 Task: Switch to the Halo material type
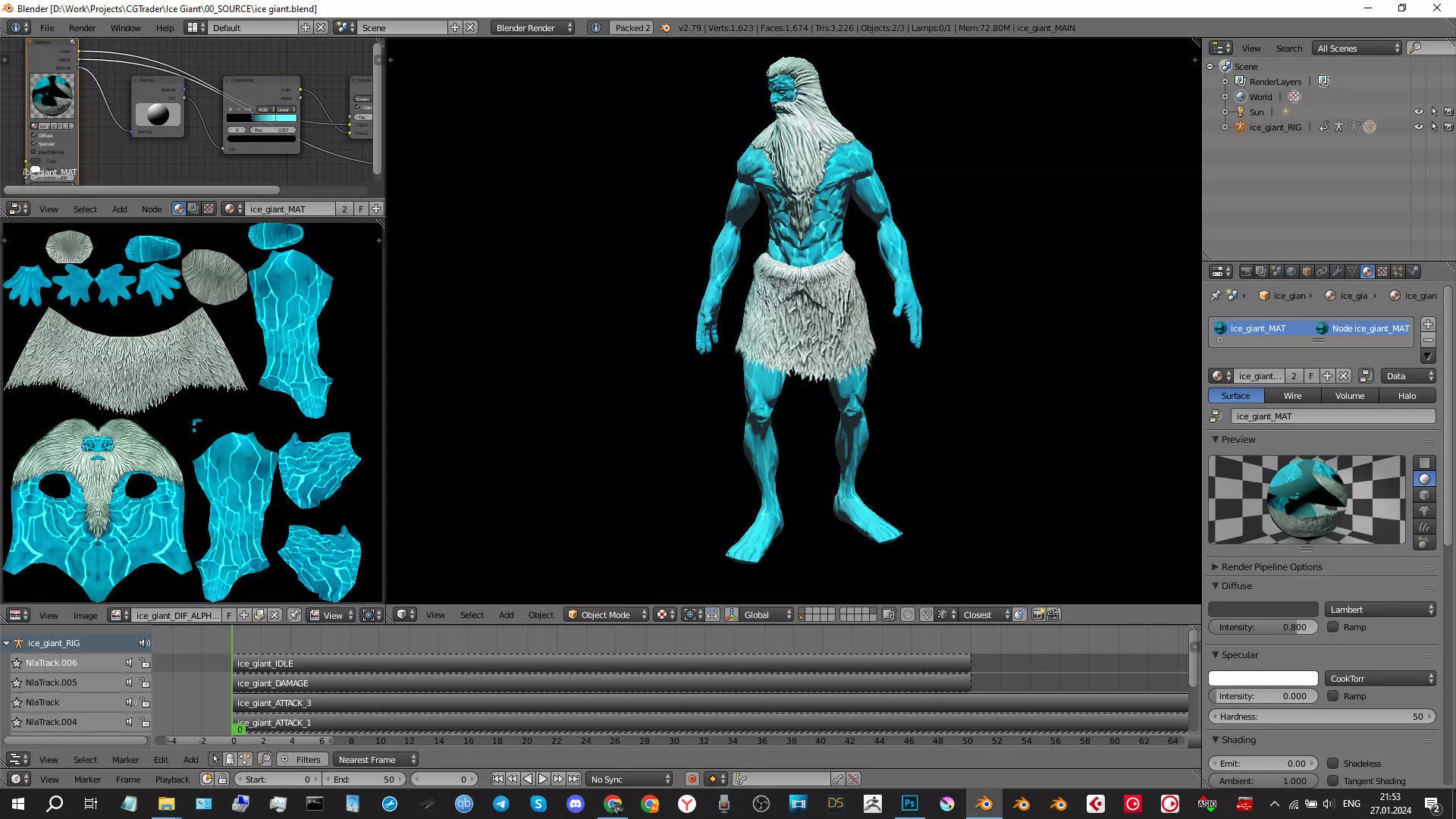coord(1407,396)
